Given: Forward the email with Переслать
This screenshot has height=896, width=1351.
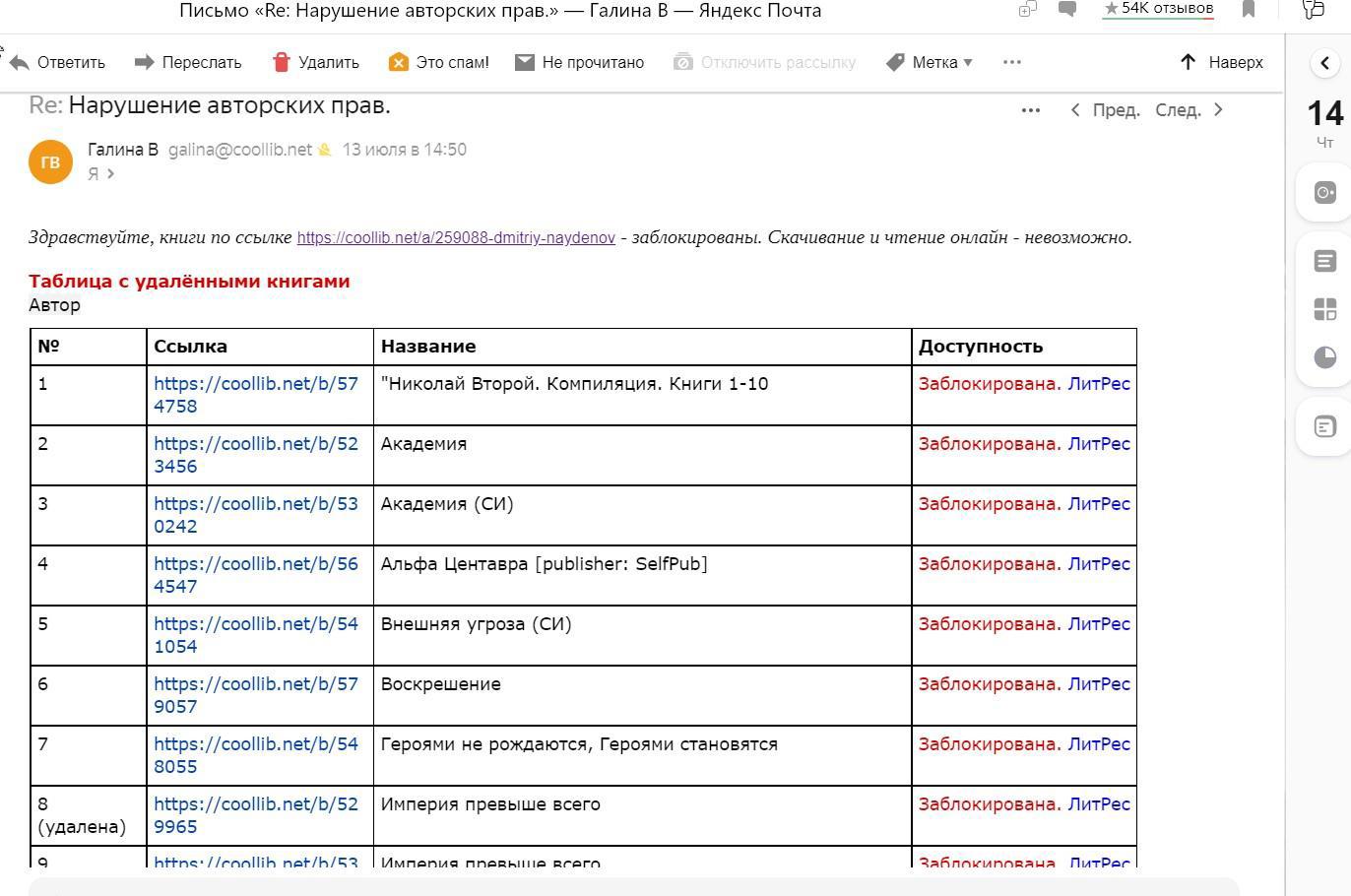Looking at the screenshot, I should click(188, 62).
